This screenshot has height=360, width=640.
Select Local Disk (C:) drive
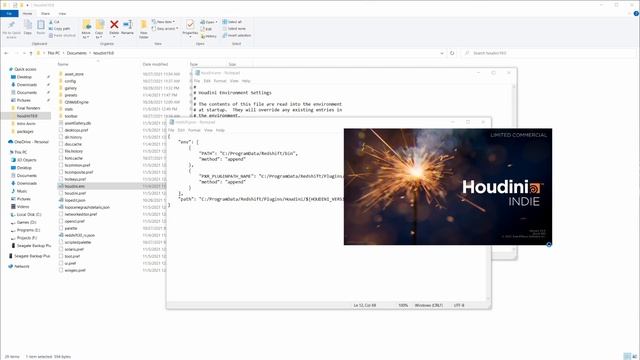point(29,214)
